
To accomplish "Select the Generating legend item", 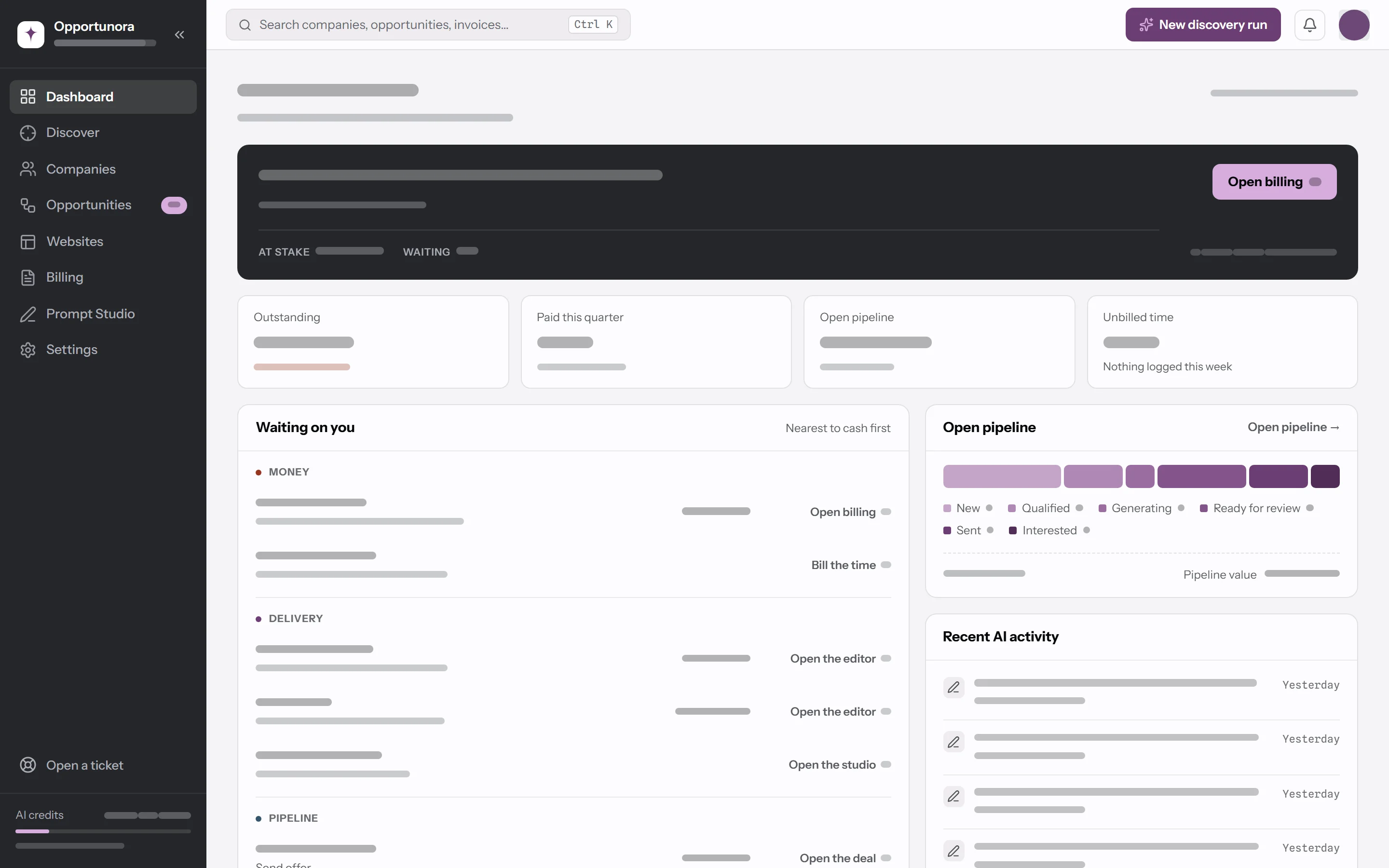I will pyautogui.click(x=1141, y=508).
